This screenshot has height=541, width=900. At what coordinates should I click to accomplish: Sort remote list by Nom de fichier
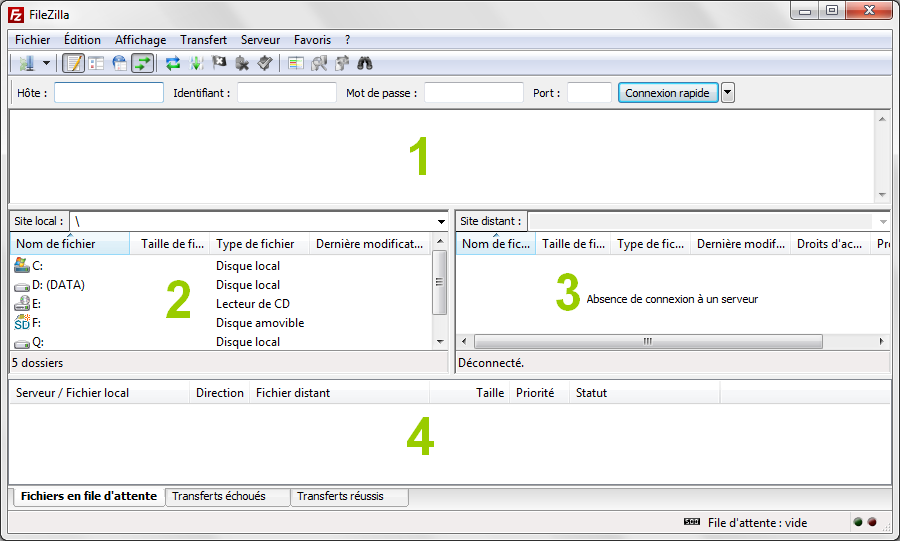(x=496, y=244)
